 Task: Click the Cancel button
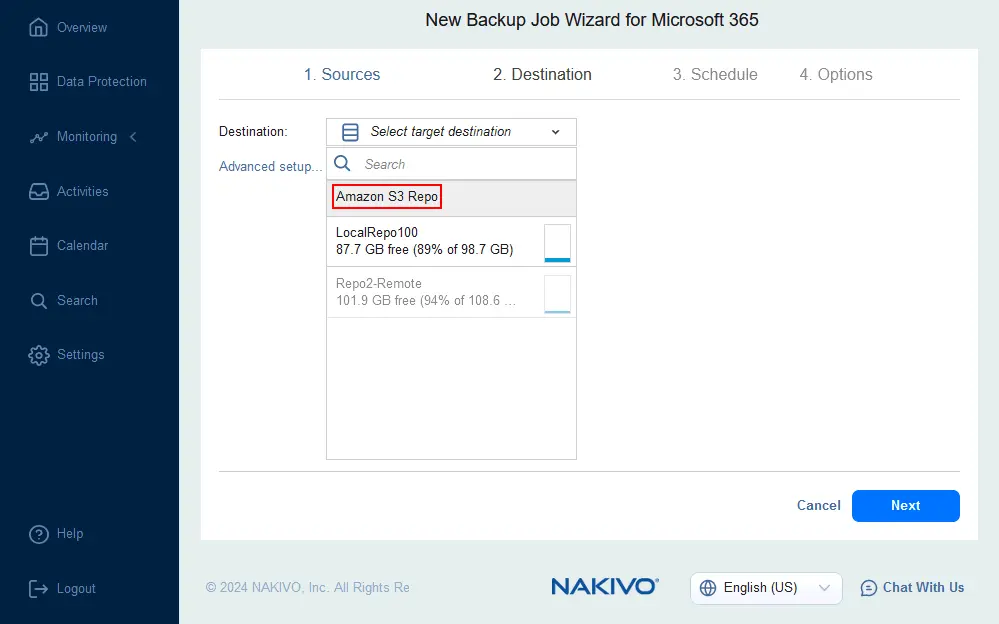(x=818, y=505)
